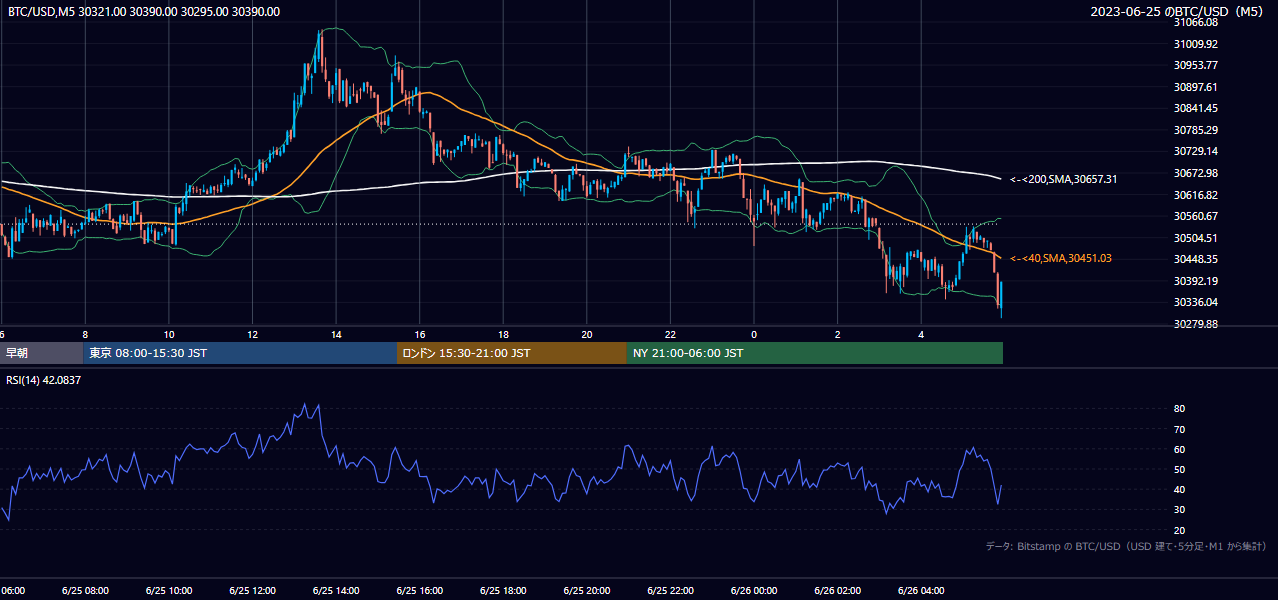Click the price axis value 30841.45

coord(1195,108)
